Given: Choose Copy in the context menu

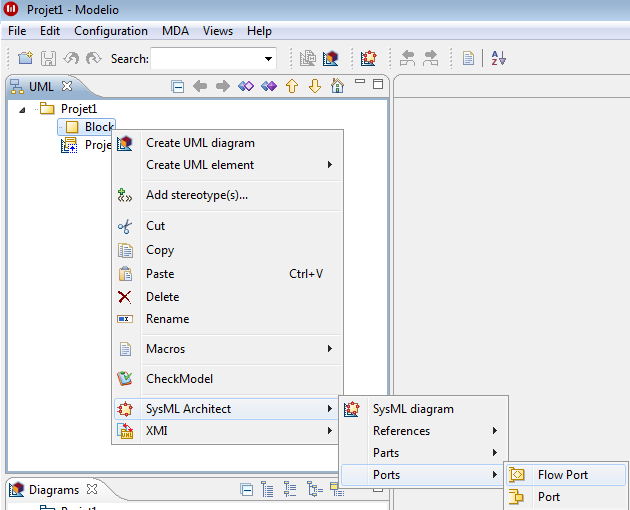Looking at the screenshot, I should tap(226, 250).
